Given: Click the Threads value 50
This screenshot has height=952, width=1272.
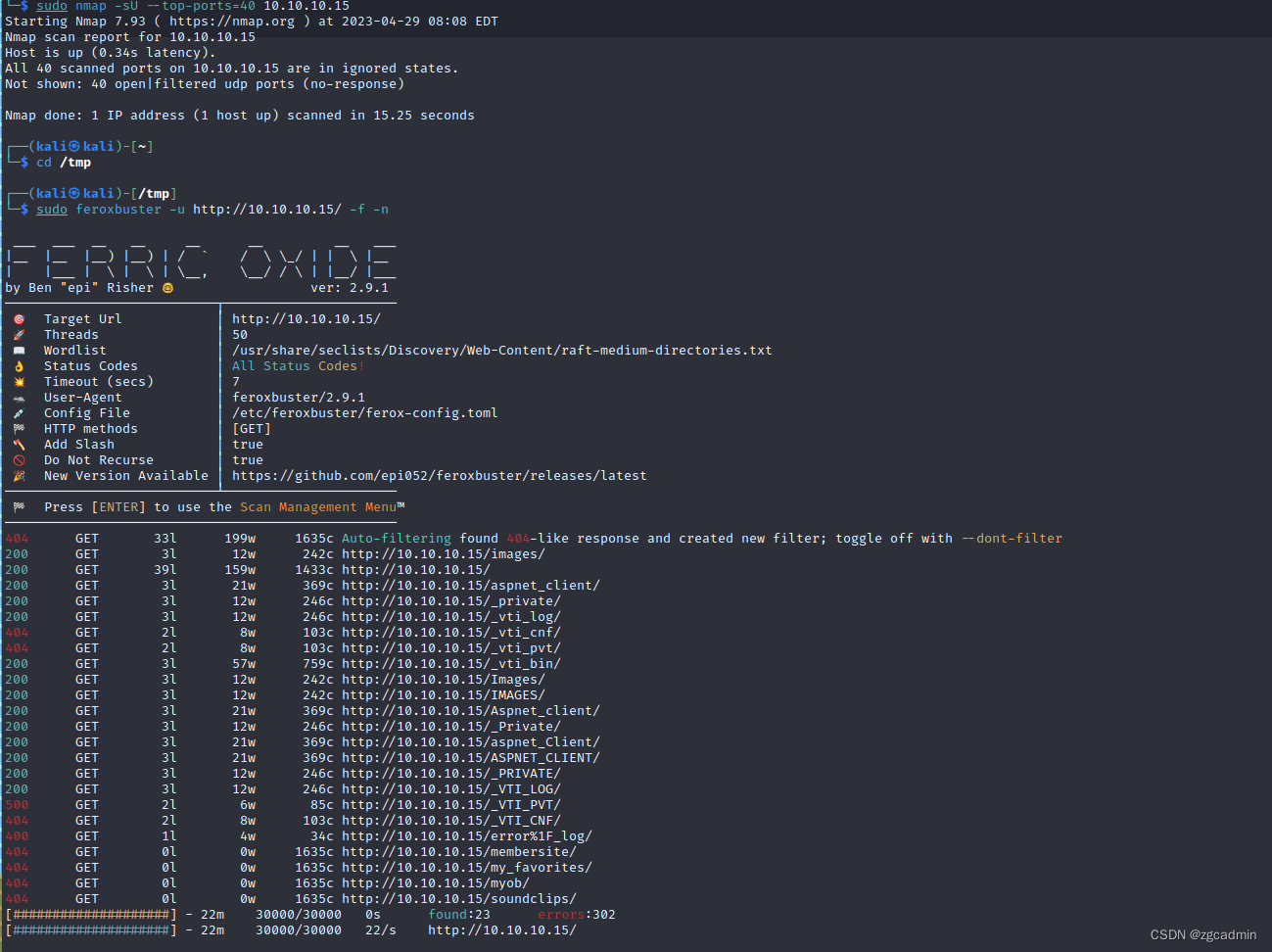Looking at the screenshot, I should [x=240, y=335].
